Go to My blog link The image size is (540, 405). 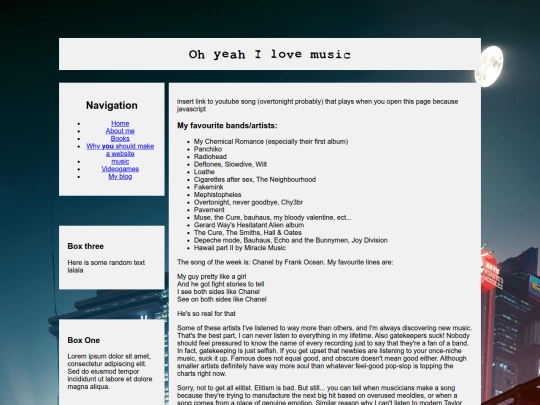click(x=120, y=176)
